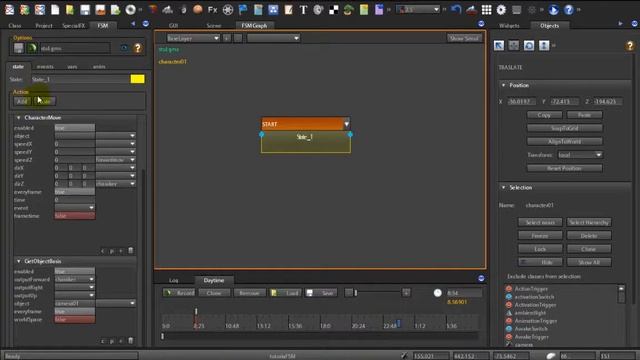Click the Load button in Daytime

(286, 293)
